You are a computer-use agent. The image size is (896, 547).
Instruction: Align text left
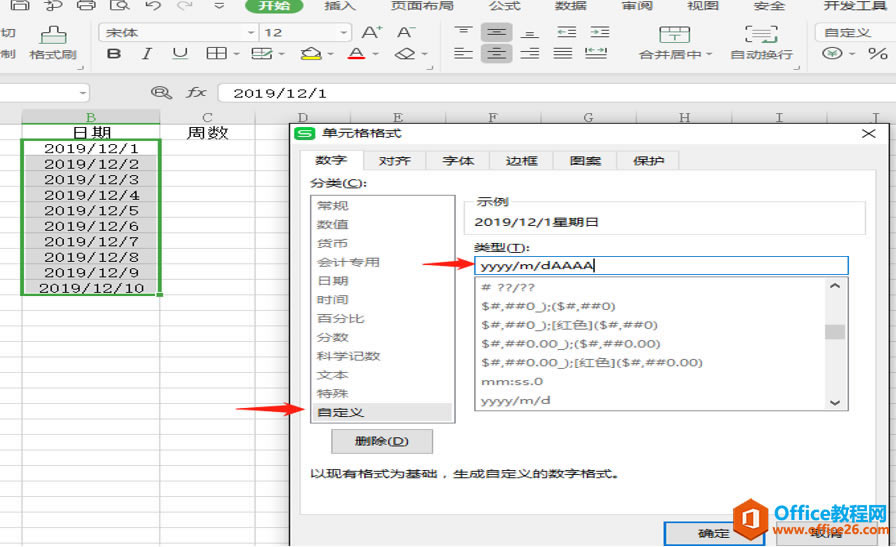pyautogui.click(x=463, y=54)
